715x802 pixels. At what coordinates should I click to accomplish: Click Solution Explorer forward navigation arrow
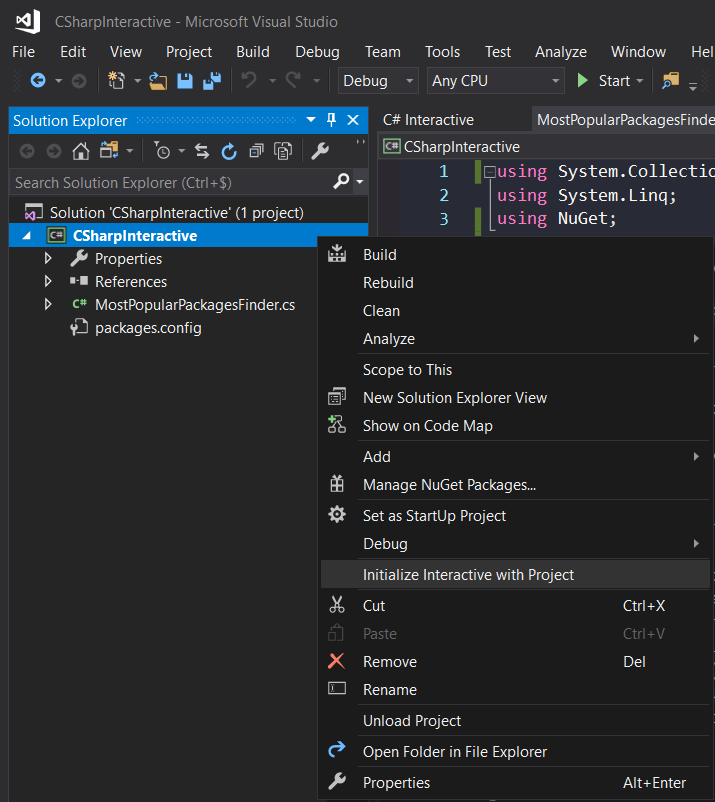coord(54,151)
